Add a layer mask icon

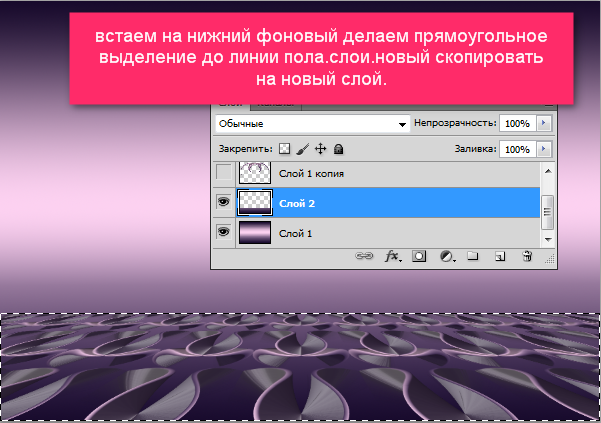point(419,256)
